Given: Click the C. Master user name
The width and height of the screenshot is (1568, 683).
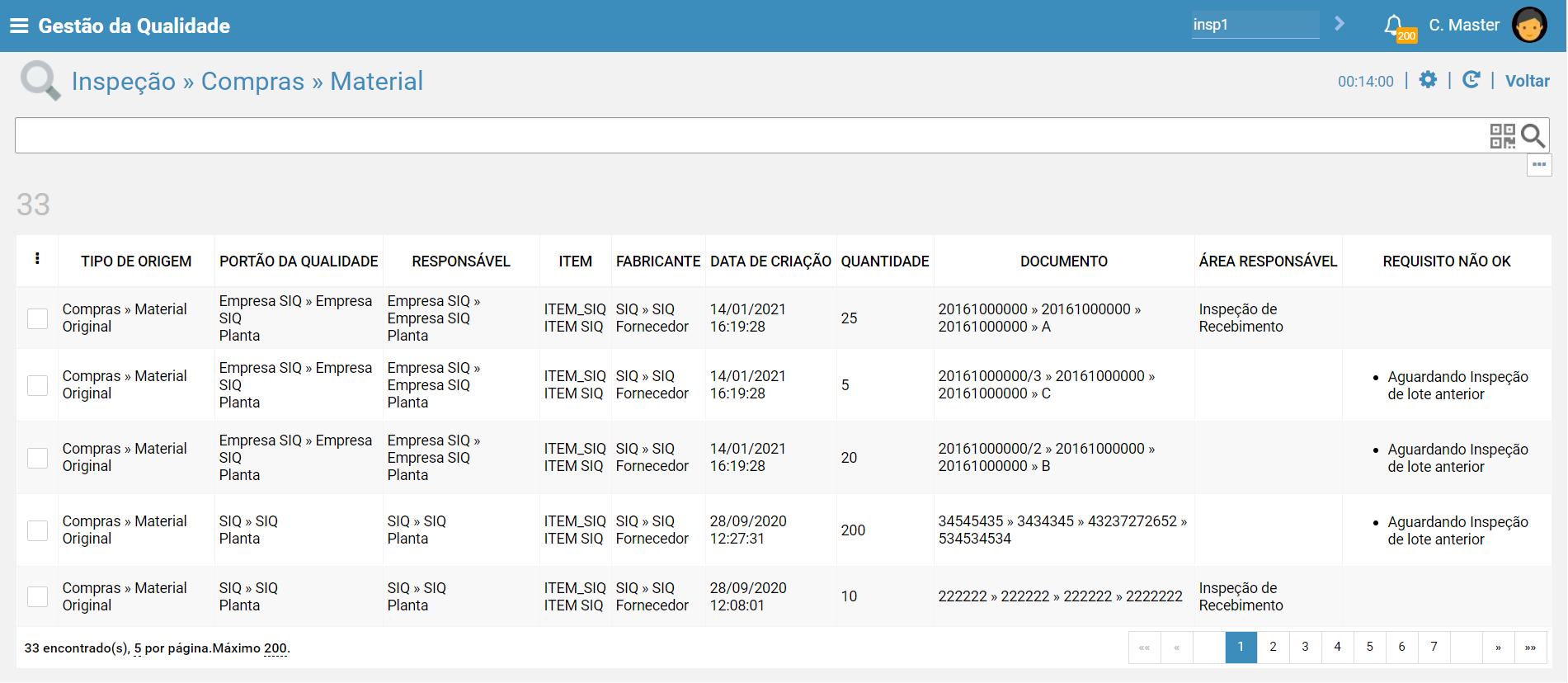Looking at the screenshot, I should [x=1464, y=25].
